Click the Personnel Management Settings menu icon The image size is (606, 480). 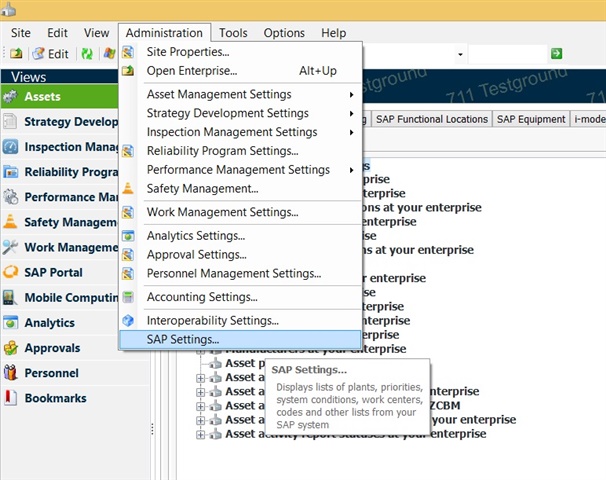point(128,274)
